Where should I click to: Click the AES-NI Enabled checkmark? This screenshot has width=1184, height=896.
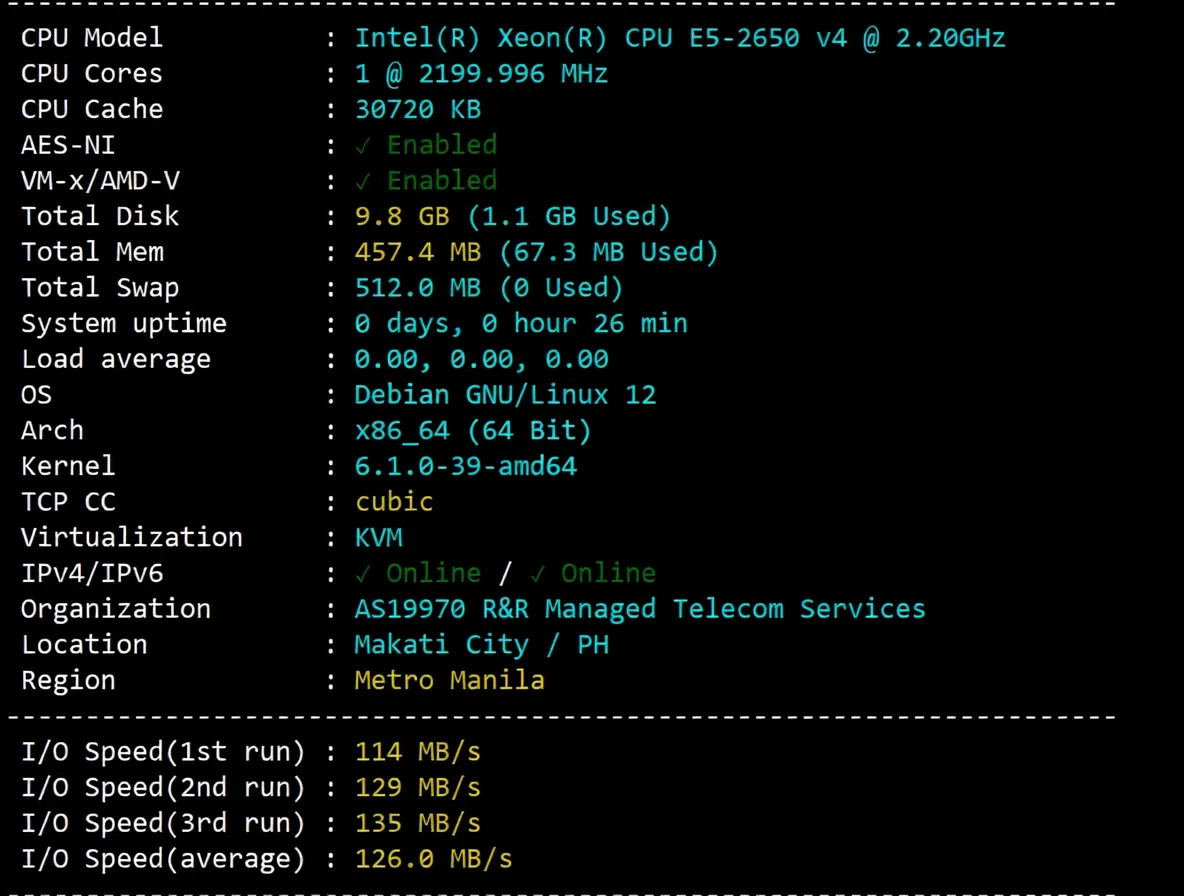point(364,146)
